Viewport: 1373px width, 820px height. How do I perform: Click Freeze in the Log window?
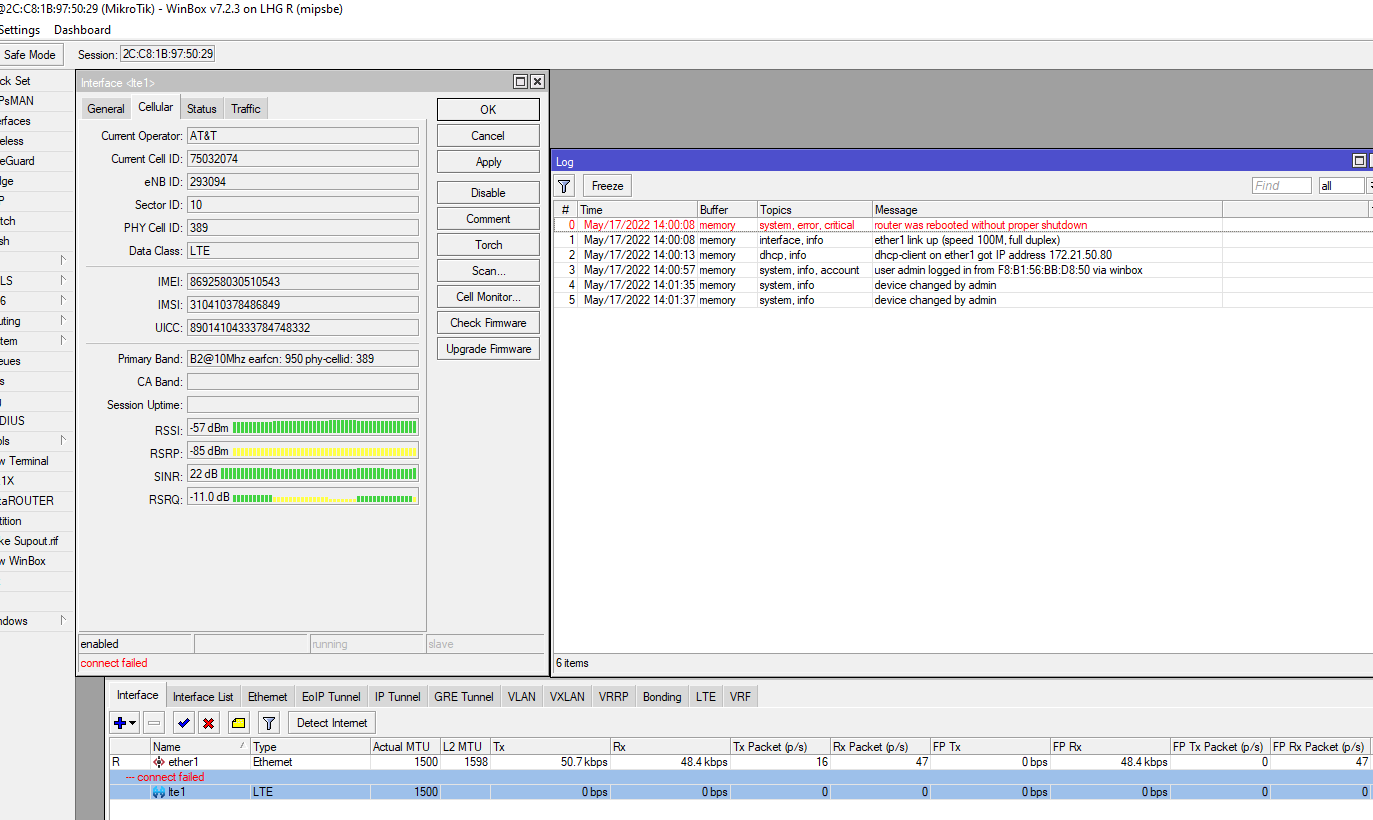click(607, 186)
